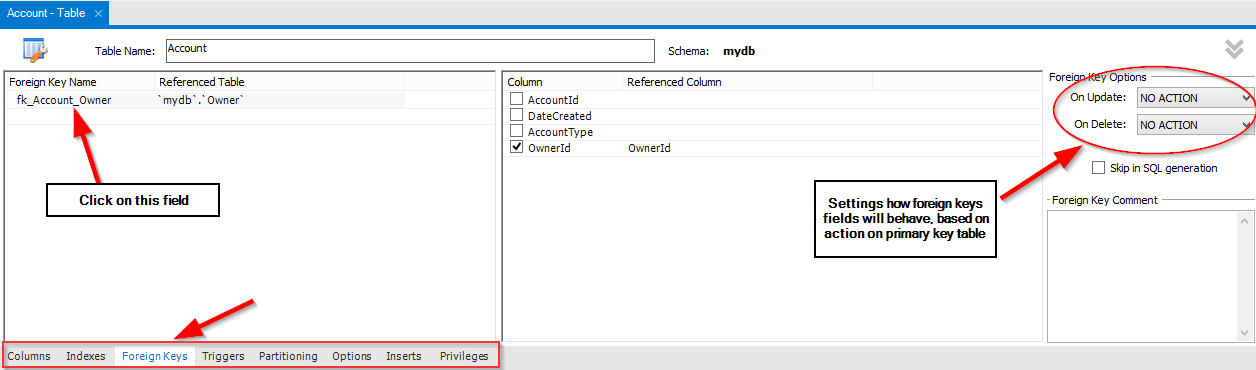Close the Account - Table tab
The width and height of the screenshot is (1256, 370).
pyautogui.click(x=97, y=13)
